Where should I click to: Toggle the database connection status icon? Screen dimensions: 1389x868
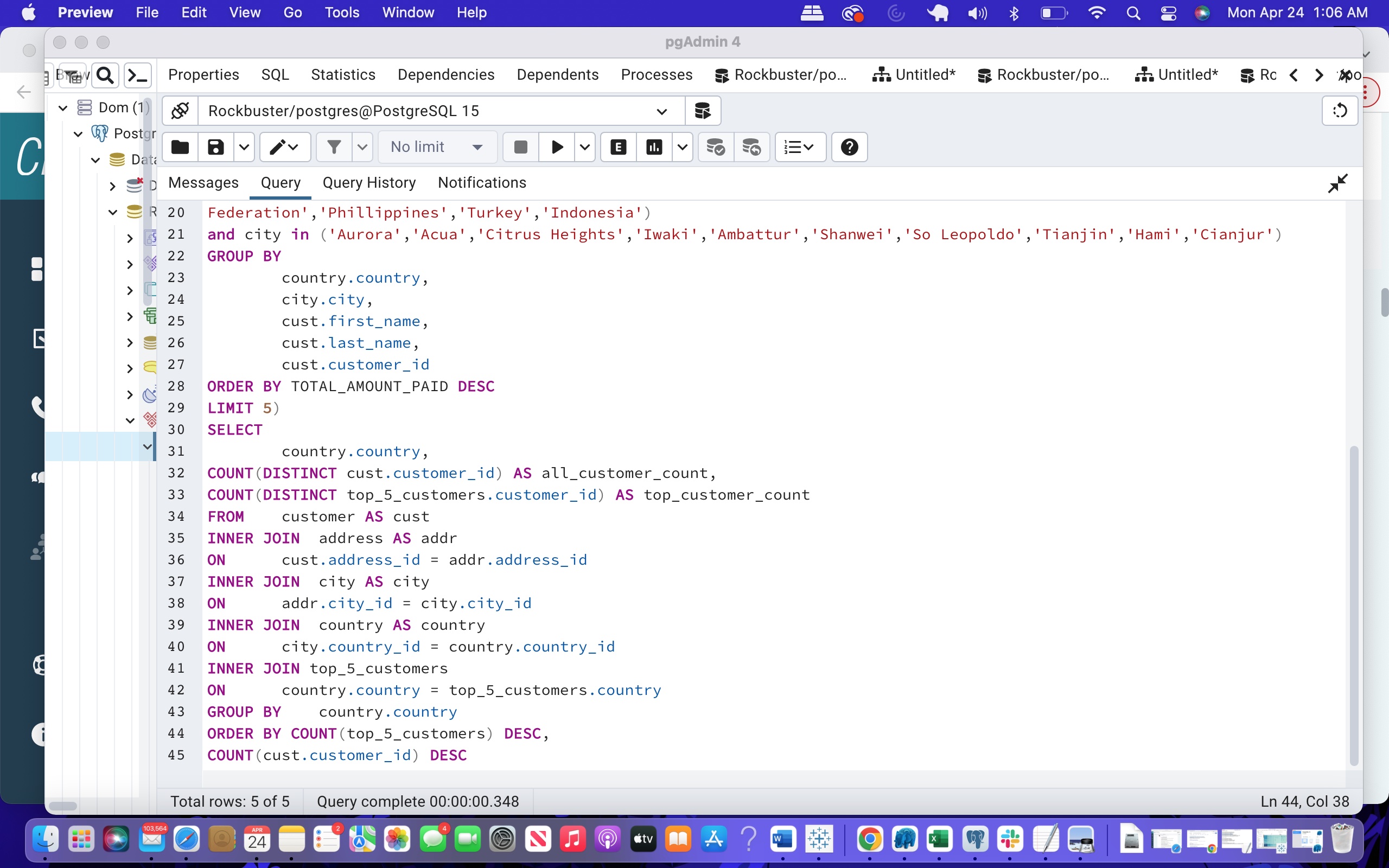point(180,111)
